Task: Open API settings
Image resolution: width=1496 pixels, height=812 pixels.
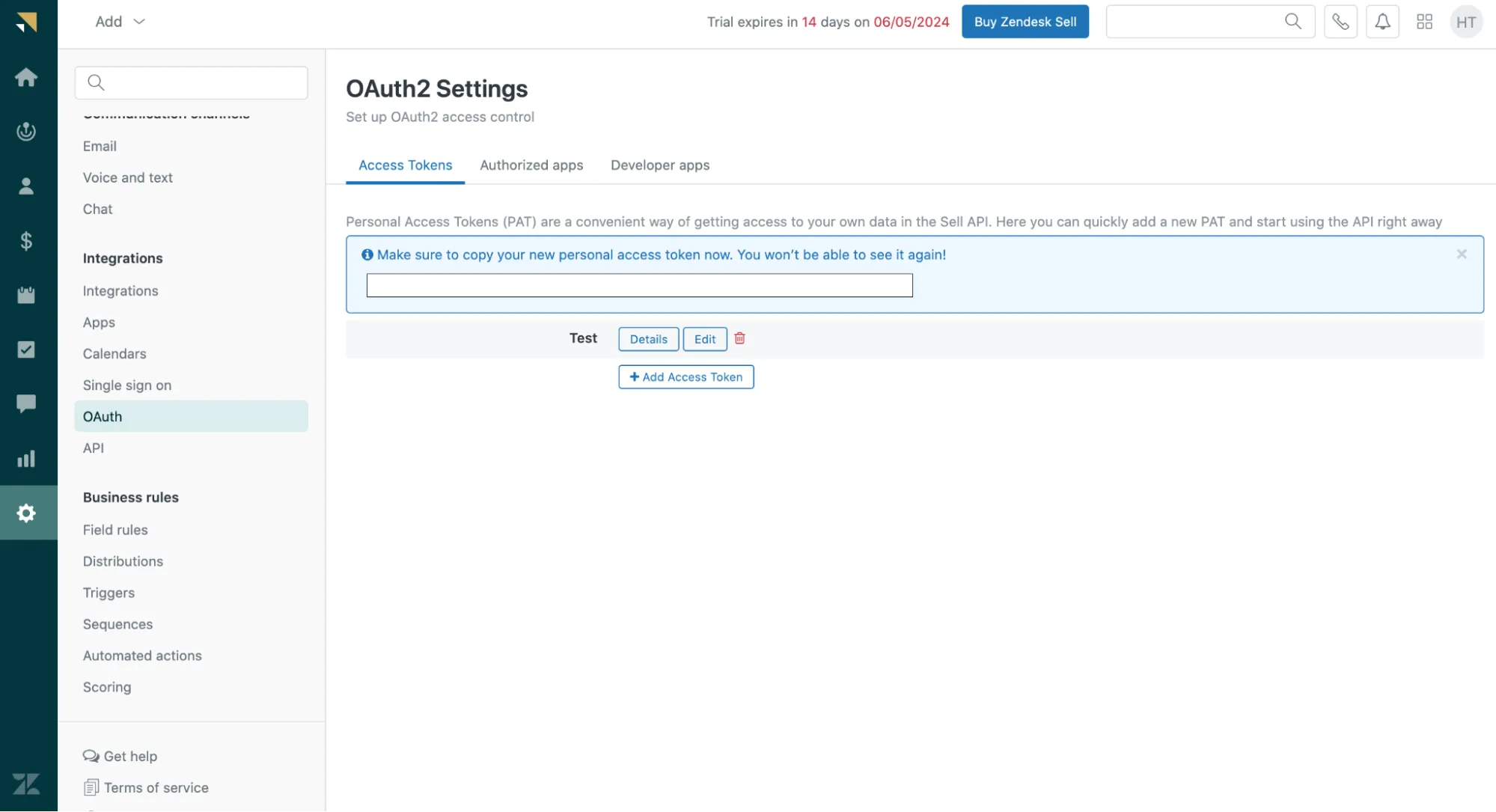Action: [94, 448]
